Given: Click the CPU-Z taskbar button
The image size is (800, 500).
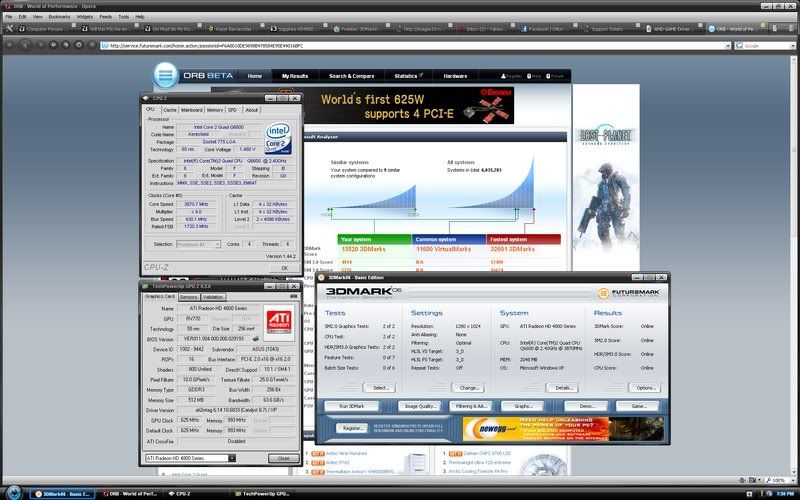Looking at the screenshot, I should [x=196, y=493].
